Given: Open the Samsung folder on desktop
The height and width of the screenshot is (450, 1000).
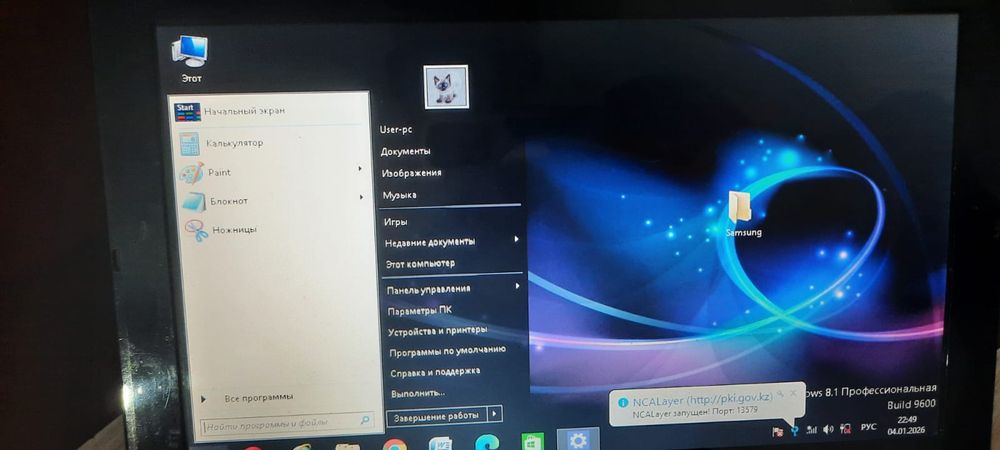Looking at the screenshot, I should (743, 214).
